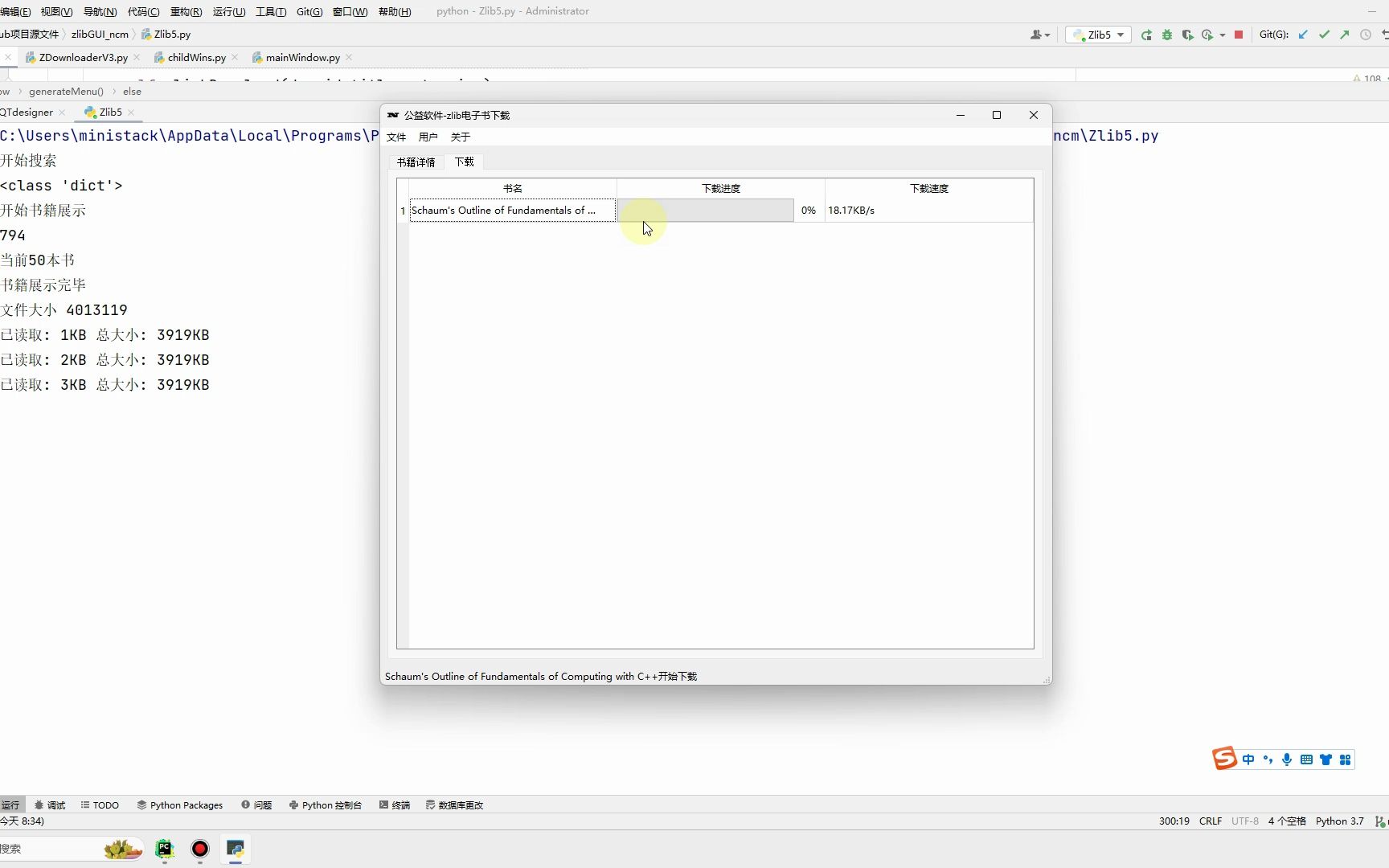Expand the profile run options arrow
Screen dimensions: 1389x868
click(1222, 35)
